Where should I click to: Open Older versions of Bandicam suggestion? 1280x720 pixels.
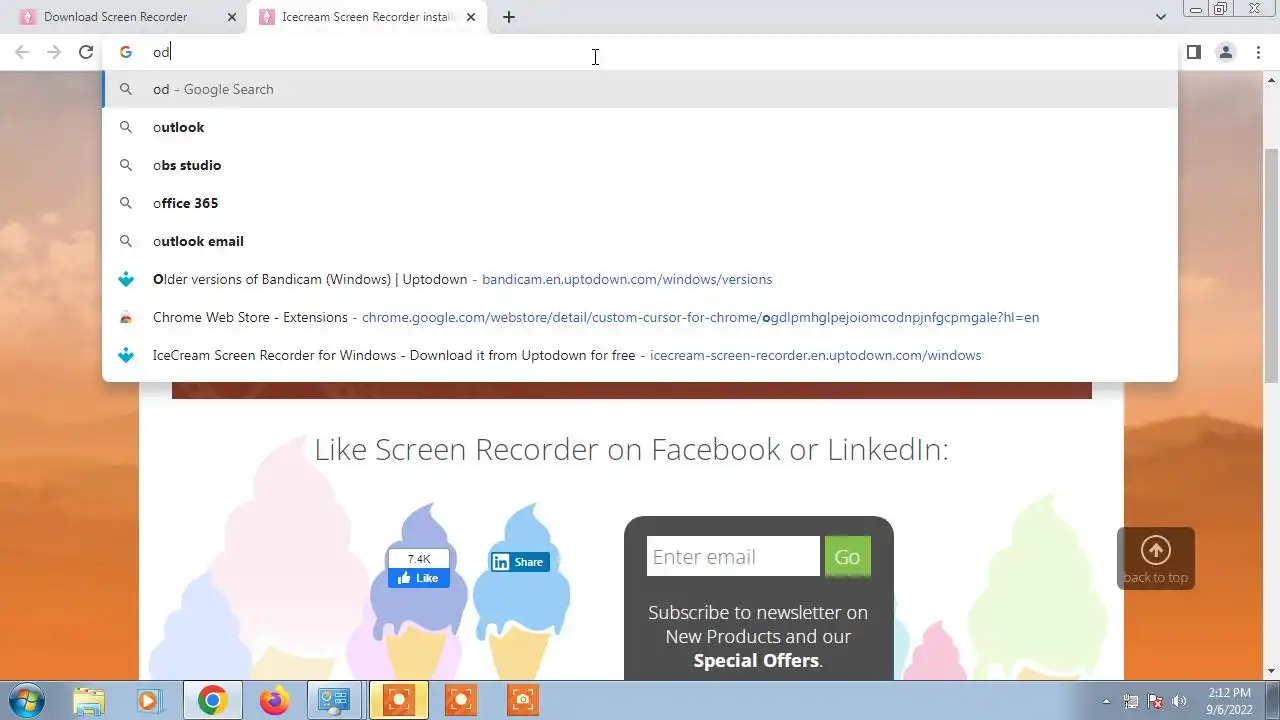[x=640, y=279]
